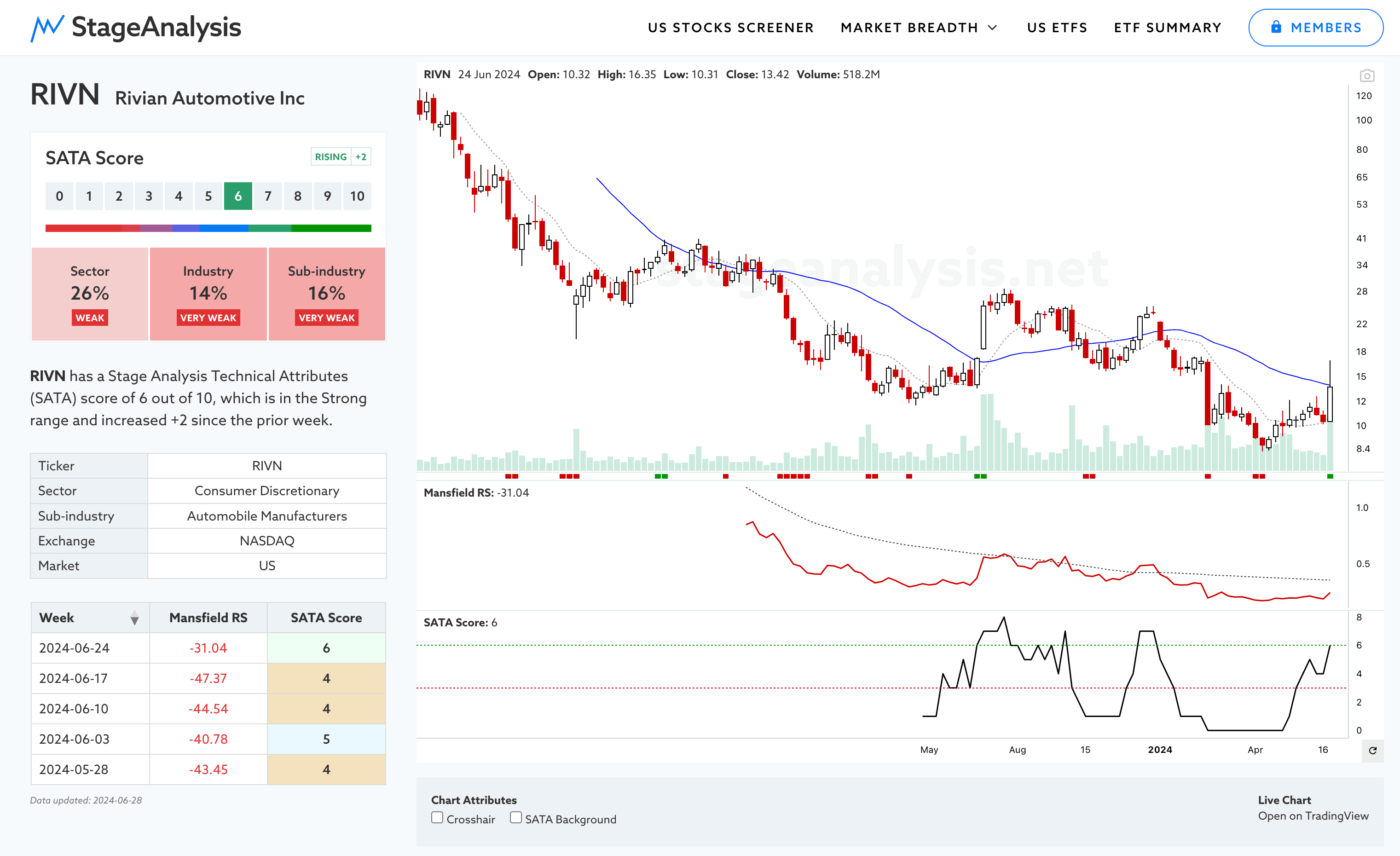
Task: Enable the SATA Background checkbox
Action: pyautogui.click(x=516, y=818)
